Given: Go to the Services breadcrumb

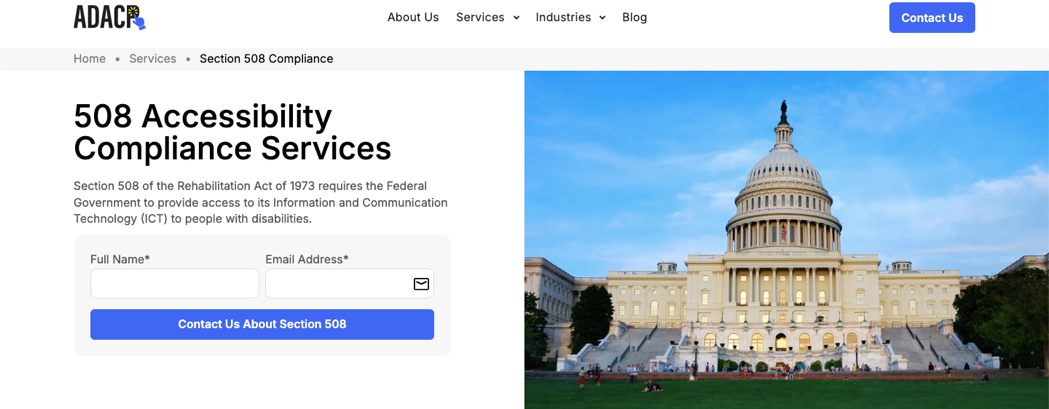Looking at the screenshot, I should tap(153, 59).
